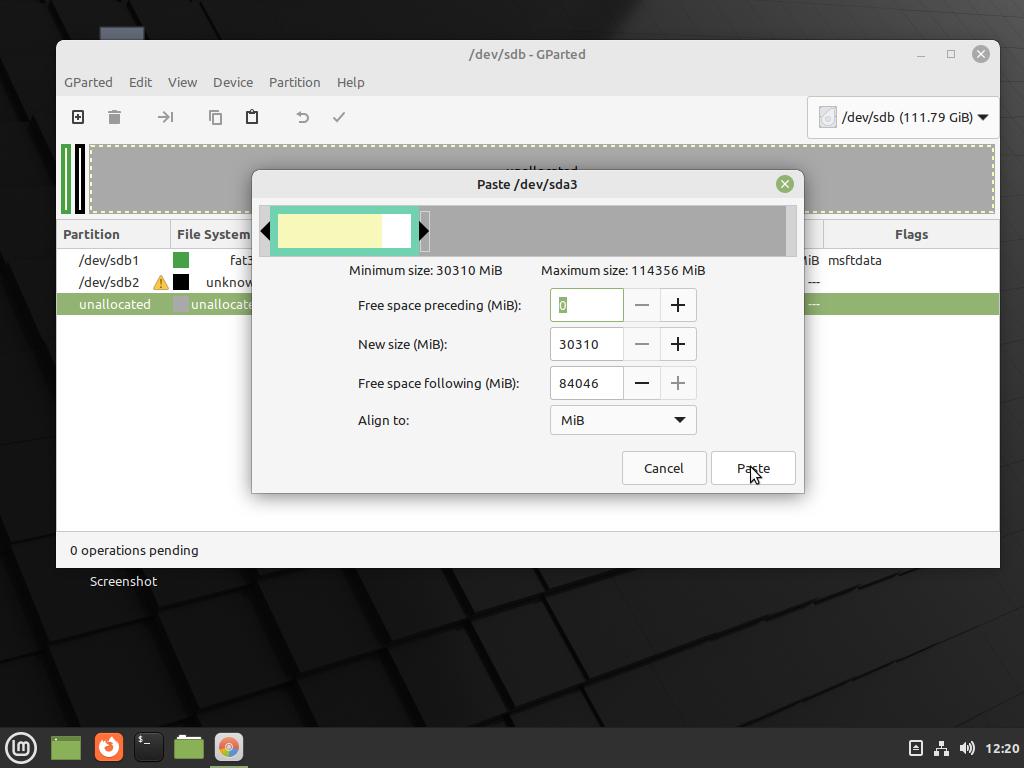The image size is (1024, 768).
Task: Increase Free space preceding with plus
Action: click(x=677, y=305)
